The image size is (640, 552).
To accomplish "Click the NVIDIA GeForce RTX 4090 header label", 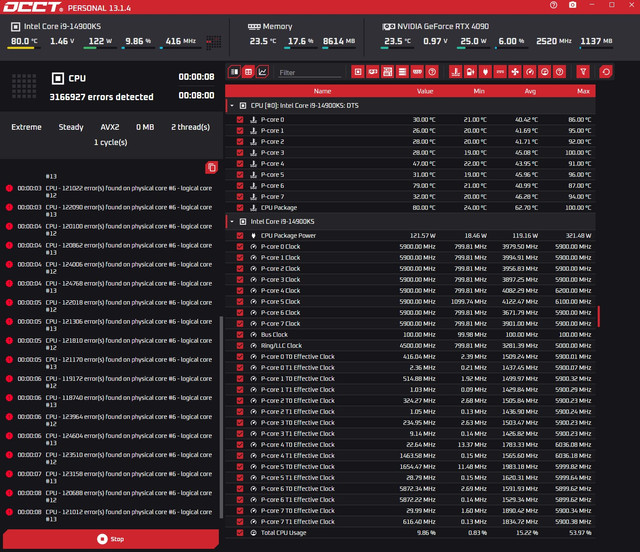I will [x=443, y=27].
